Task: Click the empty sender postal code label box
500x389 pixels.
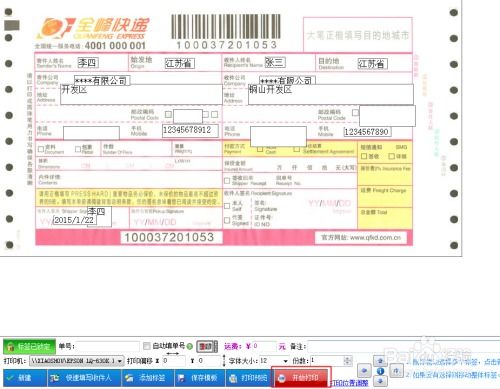Action: coord(188,116)
